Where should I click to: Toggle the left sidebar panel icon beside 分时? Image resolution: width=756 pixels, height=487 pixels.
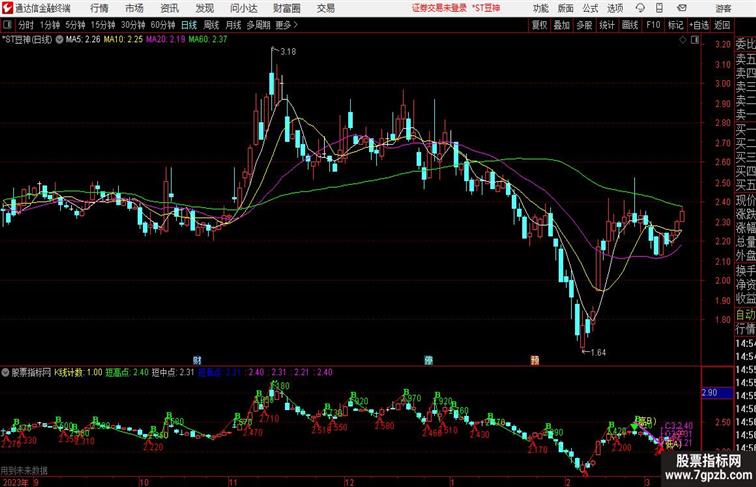pos(8,25)
